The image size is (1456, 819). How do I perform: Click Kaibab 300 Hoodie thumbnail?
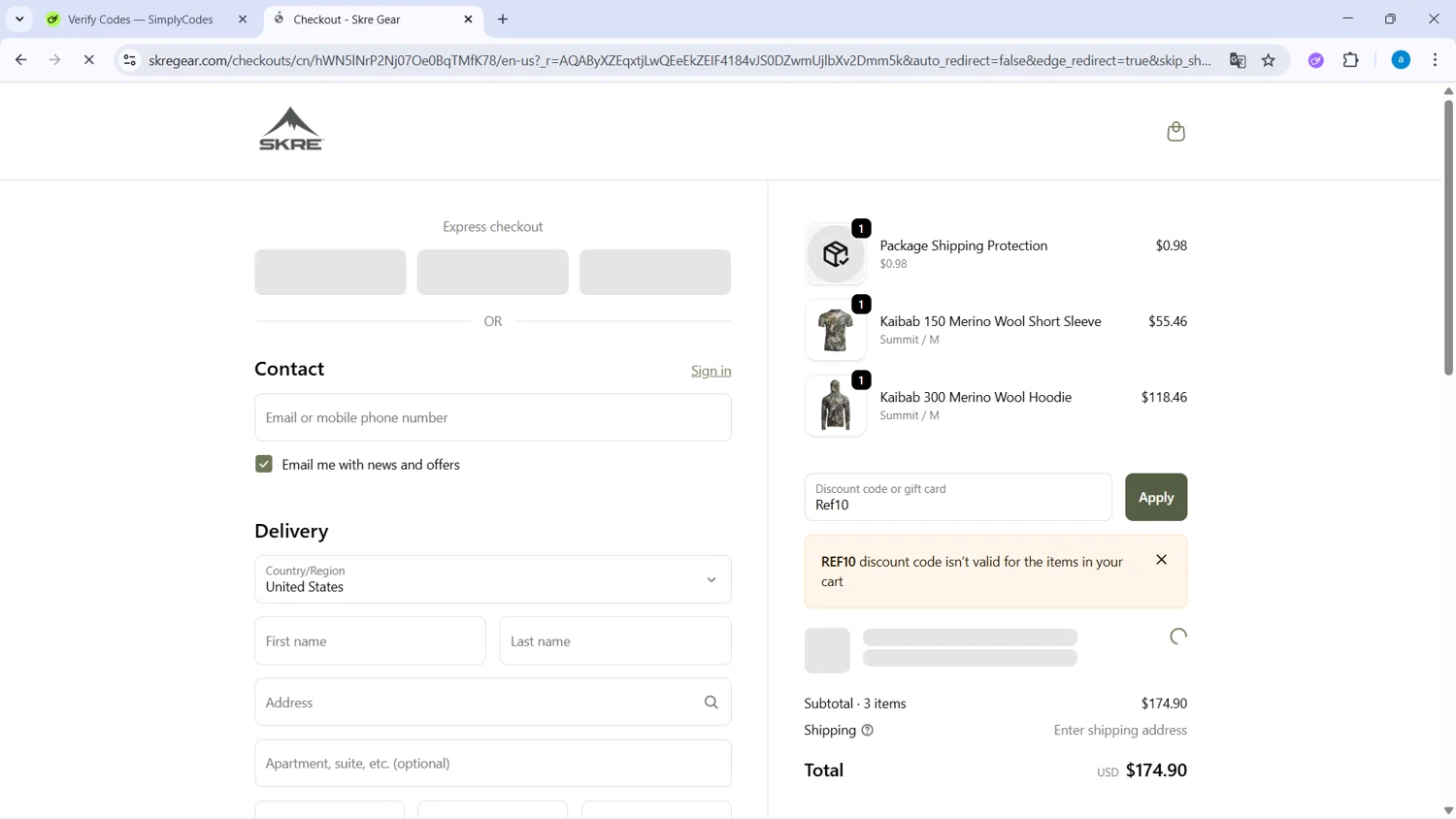click(836, 406)
